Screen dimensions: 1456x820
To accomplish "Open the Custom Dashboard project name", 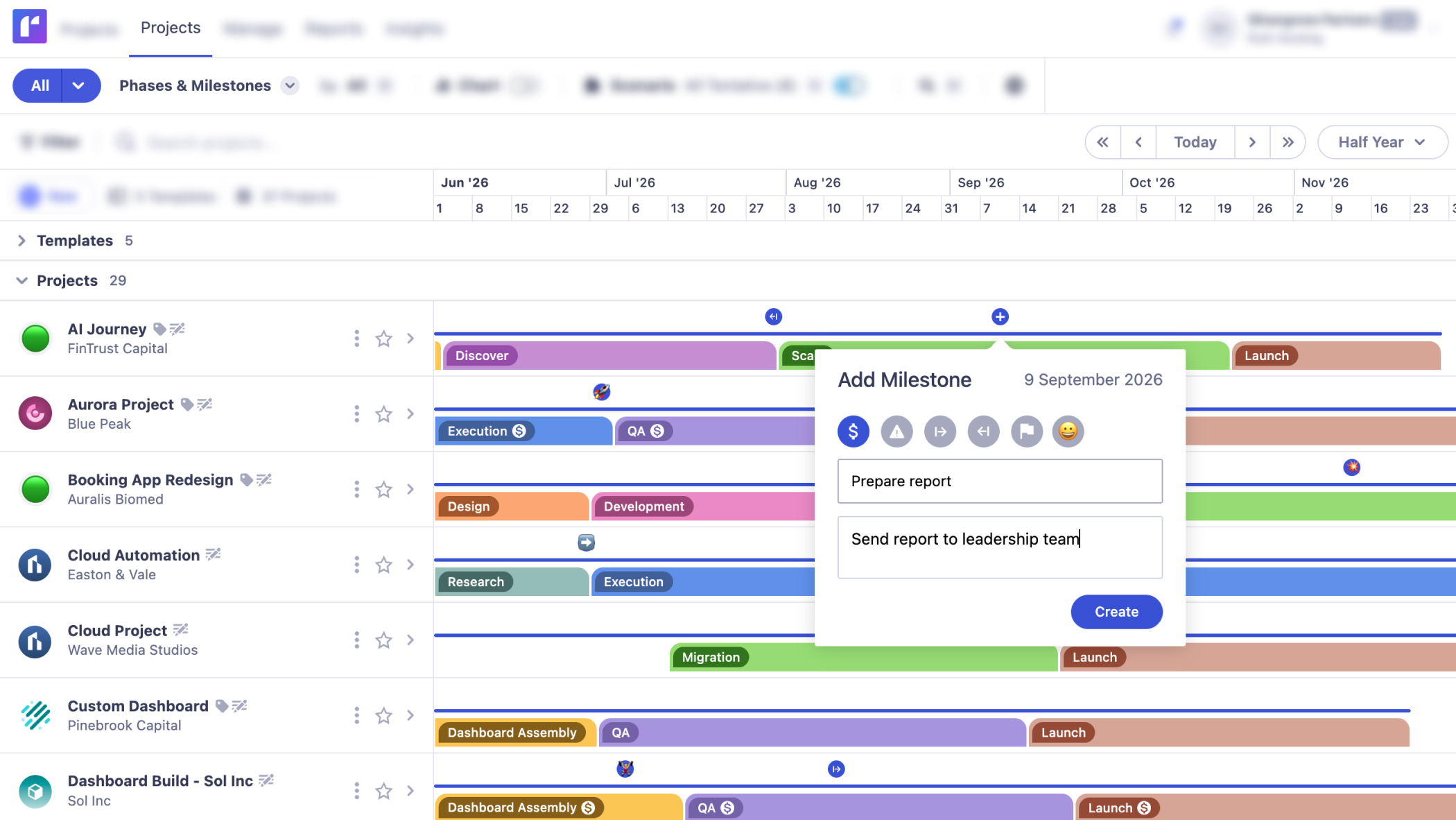I will [x=138, y=706].
